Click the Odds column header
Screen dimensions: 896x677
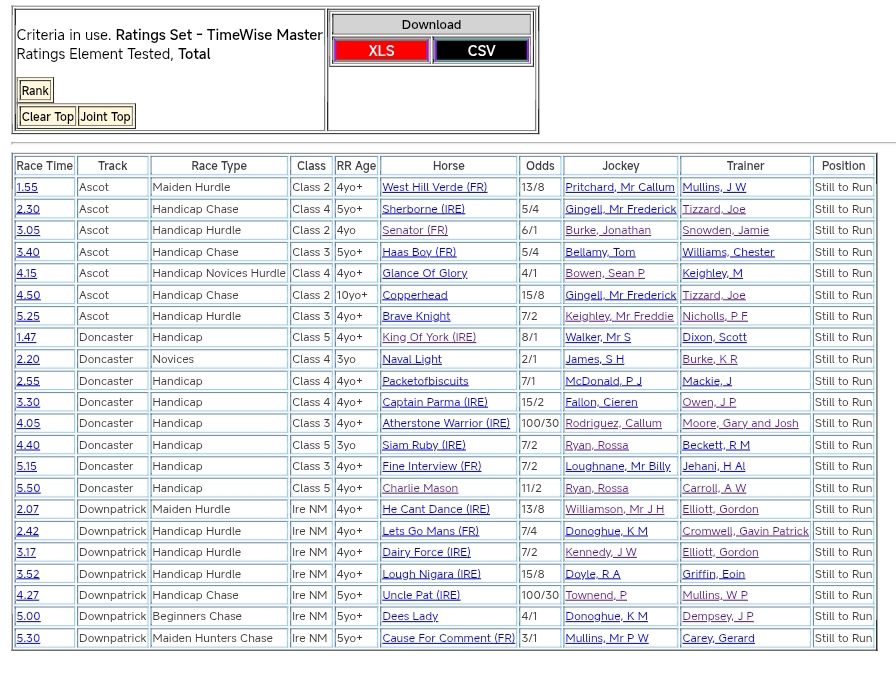(540, 166)
